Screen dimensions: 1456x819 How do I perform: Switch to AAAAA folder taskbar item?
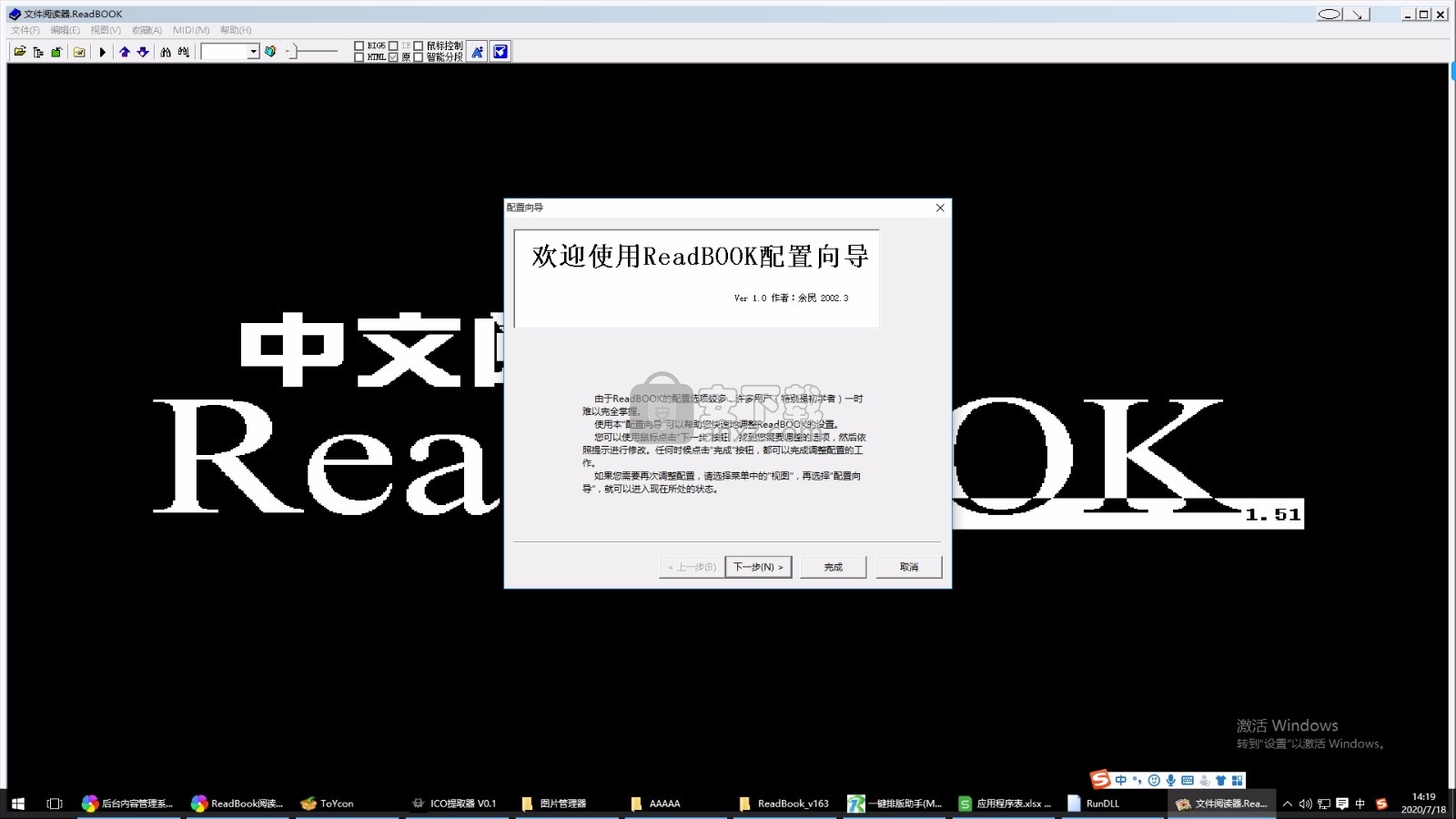point(675,804)
